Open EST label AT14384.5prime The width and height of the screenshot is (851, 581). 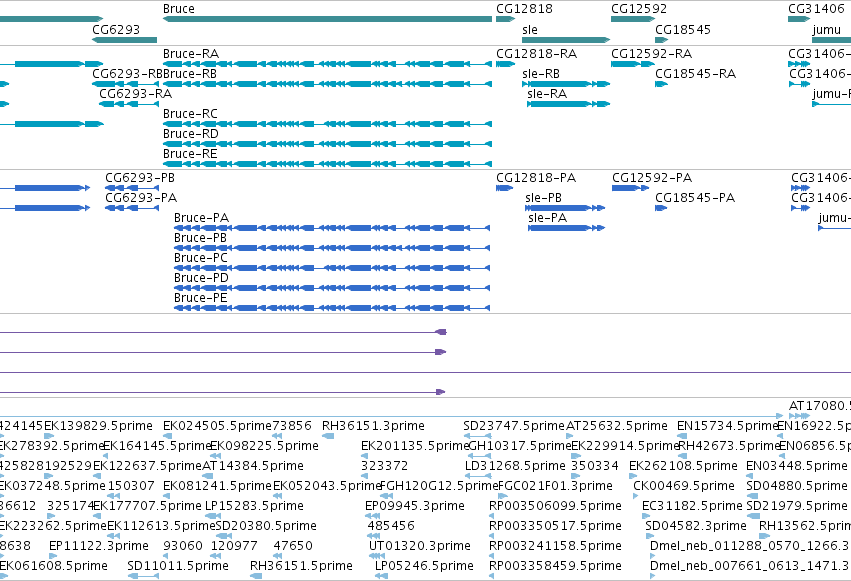click(x=253, y=466)
